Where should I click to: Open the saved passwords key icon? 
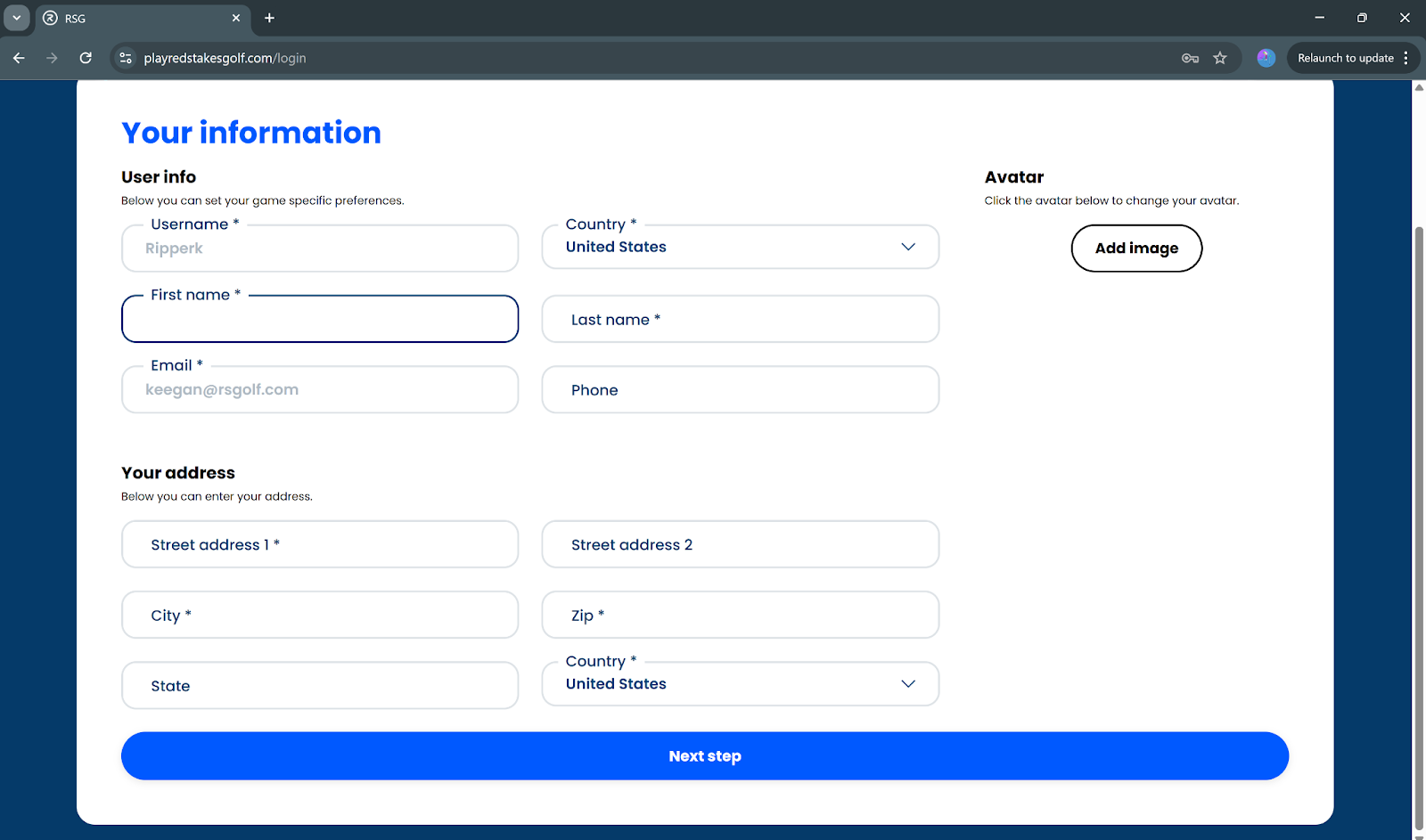(1190, 58)
